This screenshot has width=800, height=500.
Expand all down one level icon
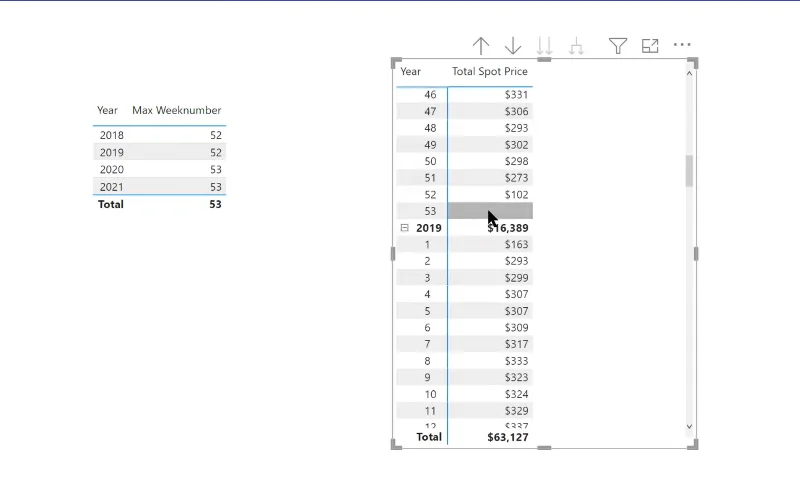(x=576, y=46)
